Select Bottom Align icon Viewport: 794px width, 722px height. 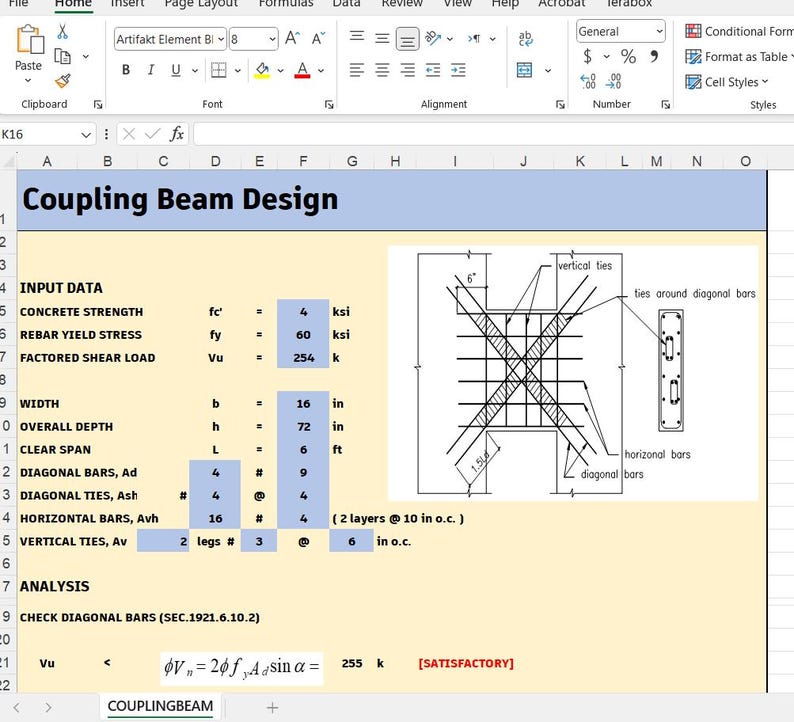point(408,39)
